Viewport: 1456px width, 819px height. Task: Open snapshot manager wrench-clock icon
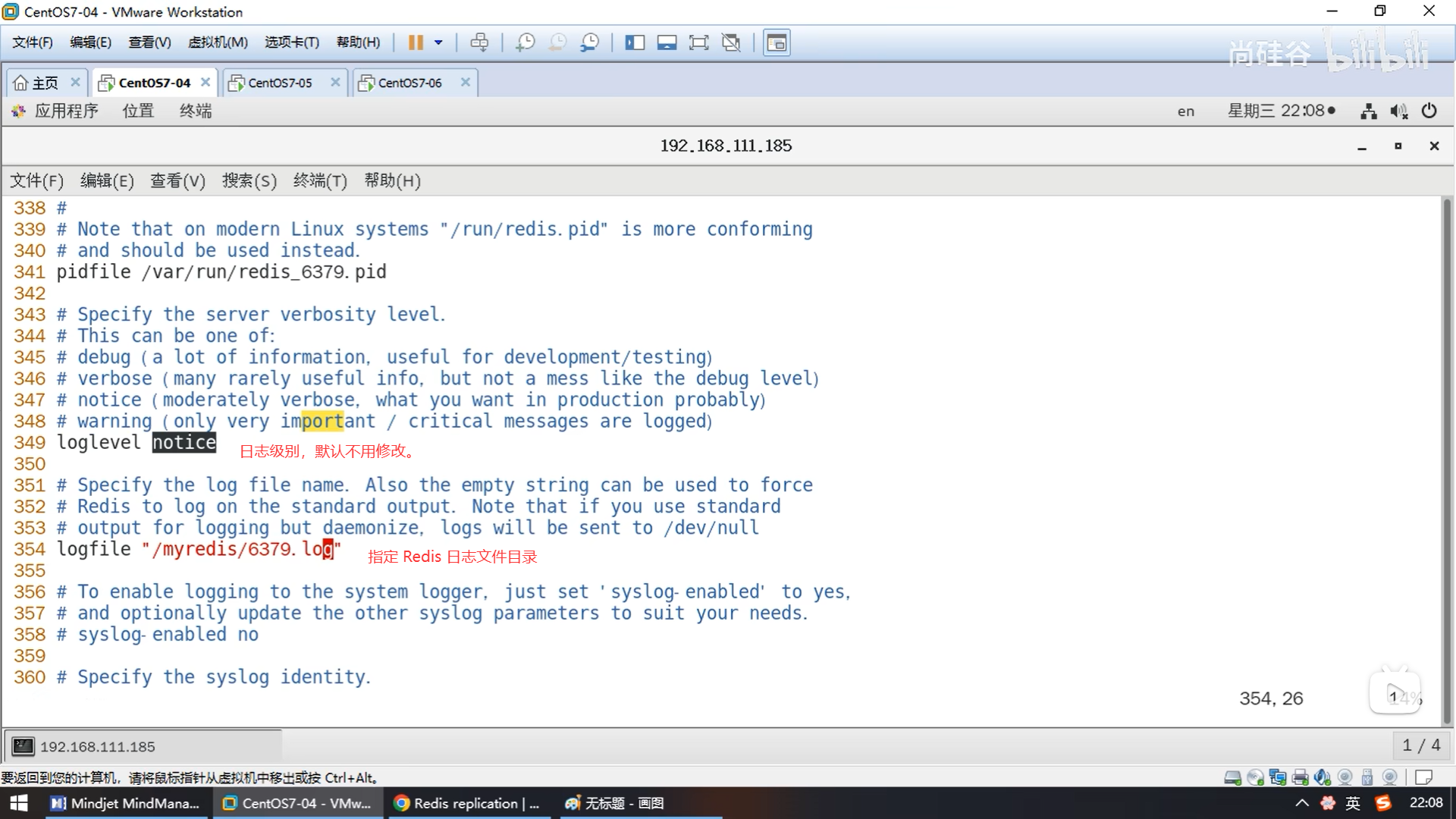point(589,42)
